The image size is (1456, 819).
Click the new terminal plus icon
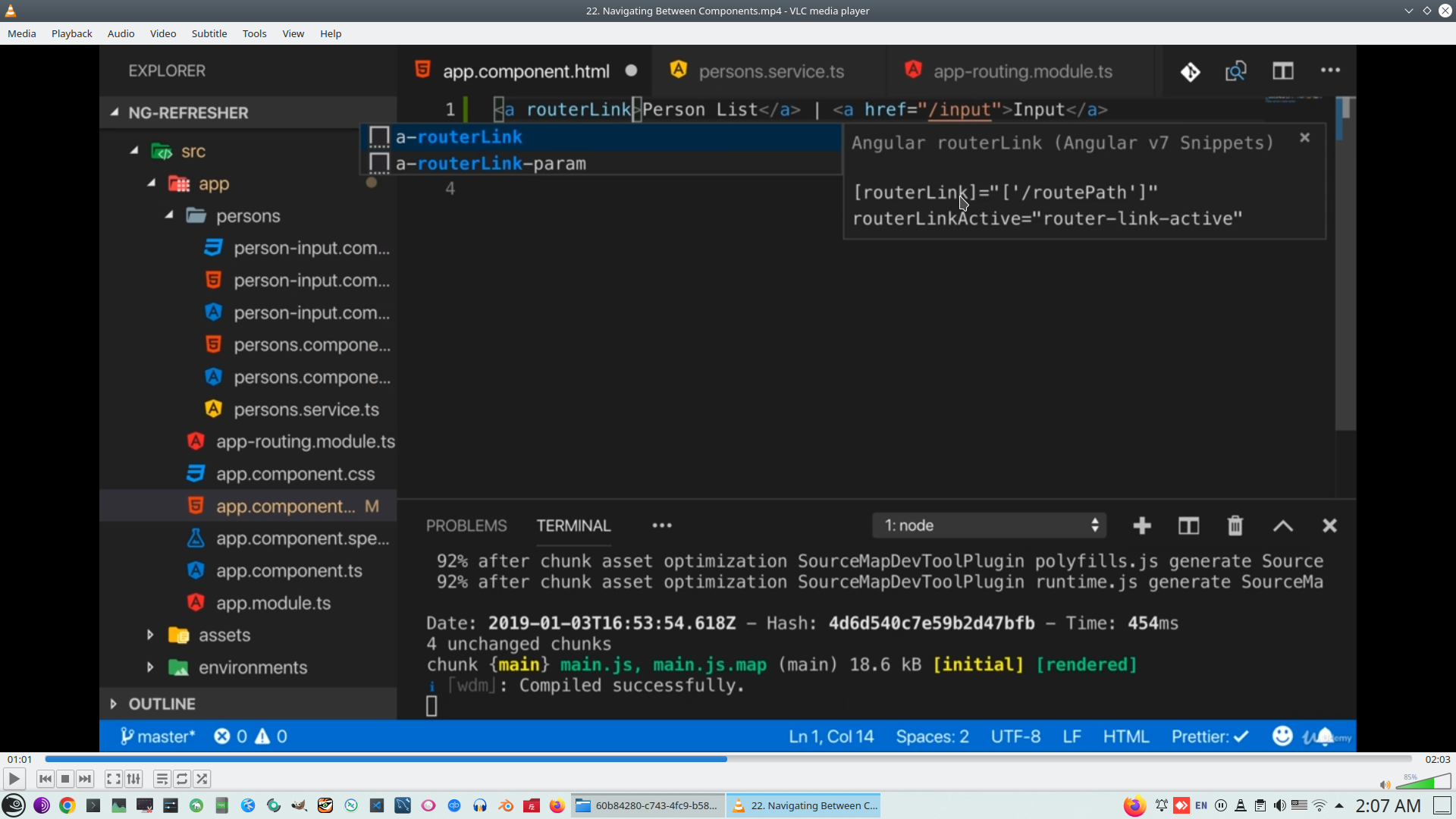tap(1142, 526)
